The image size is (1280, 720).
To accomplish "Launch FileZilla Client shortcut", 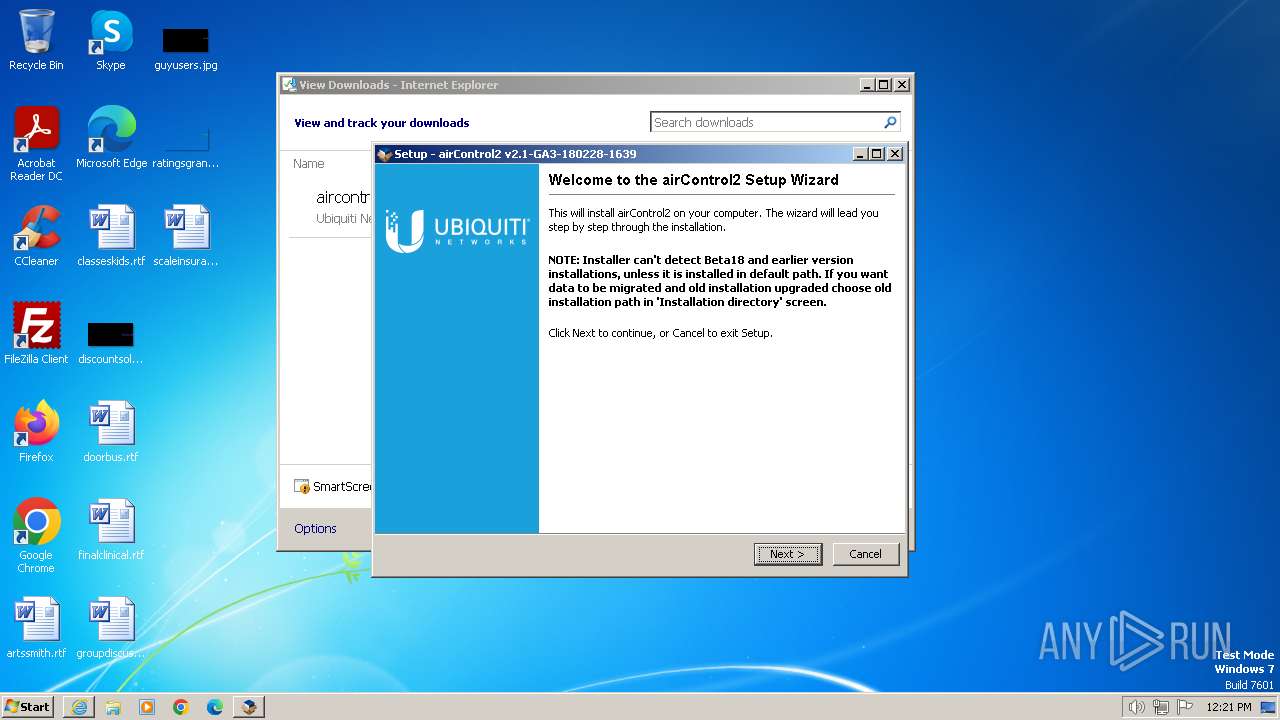I will 36,334.
